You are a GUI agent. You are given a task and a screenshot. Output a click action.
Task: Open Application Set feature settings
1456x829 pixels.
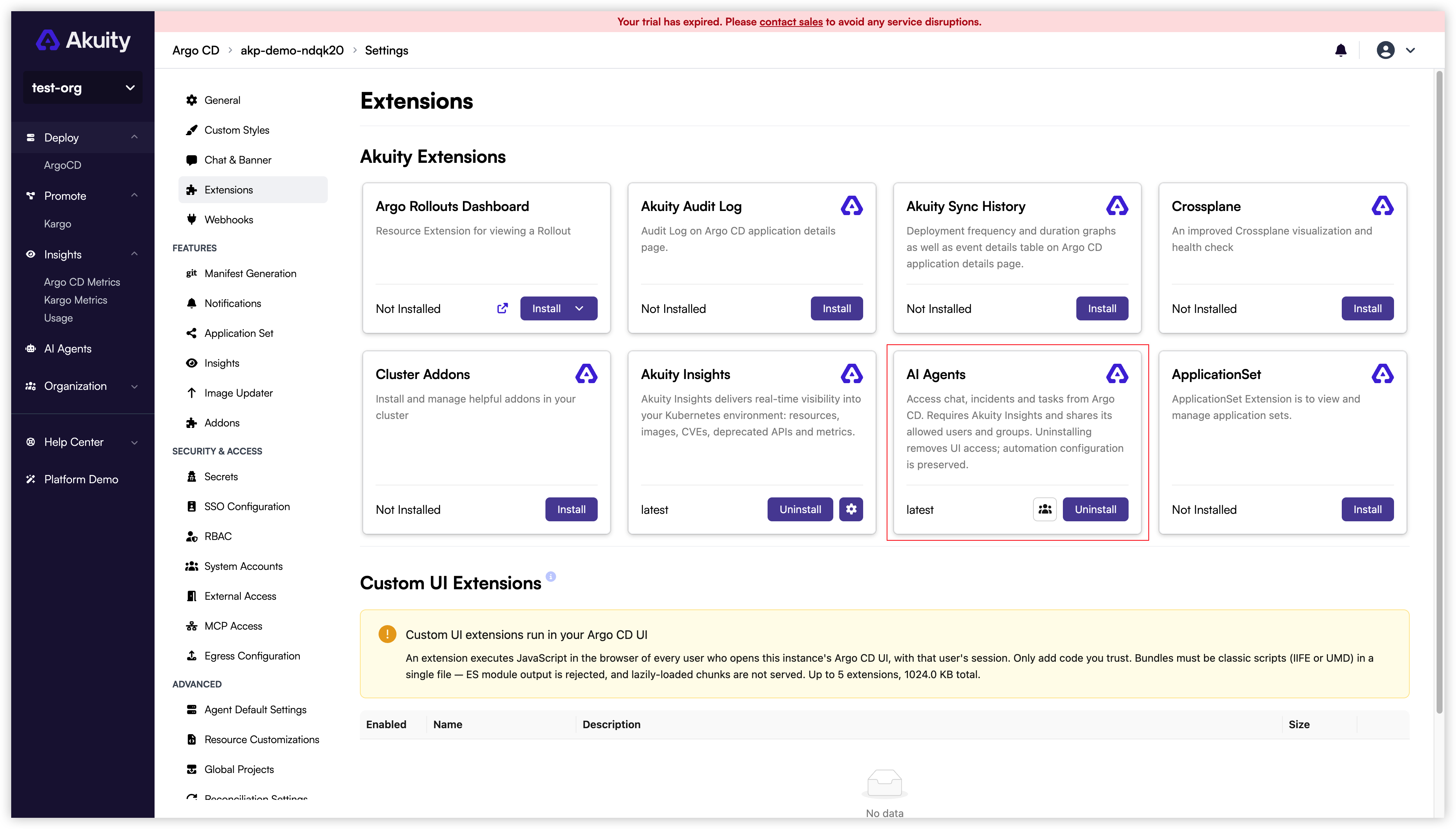(x=253, y=333)
